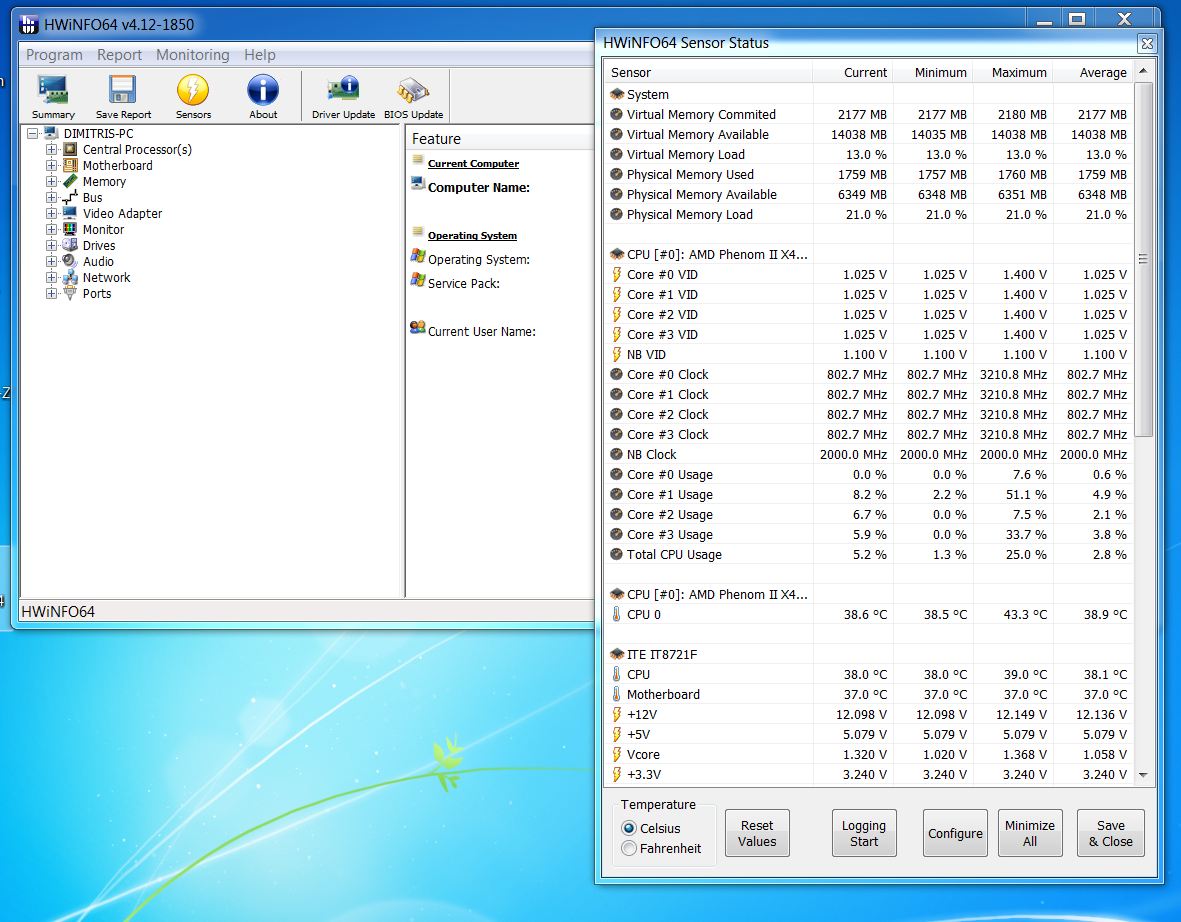Select the Celsius temperature option
This screenshot has width=1181, height=922.
629,828
